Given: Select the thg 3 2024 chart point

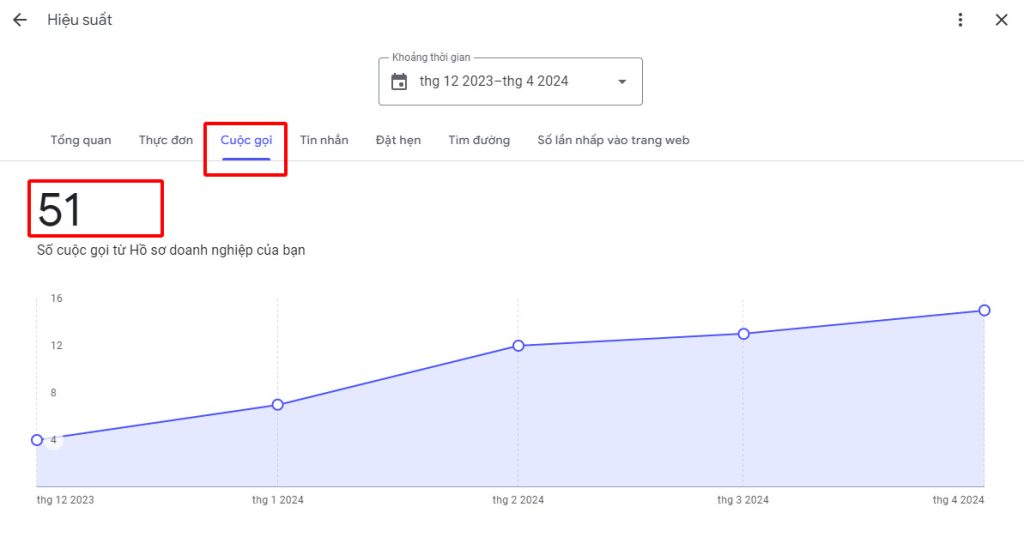Looking at the screenshot, I should click(x=743, y=334).
